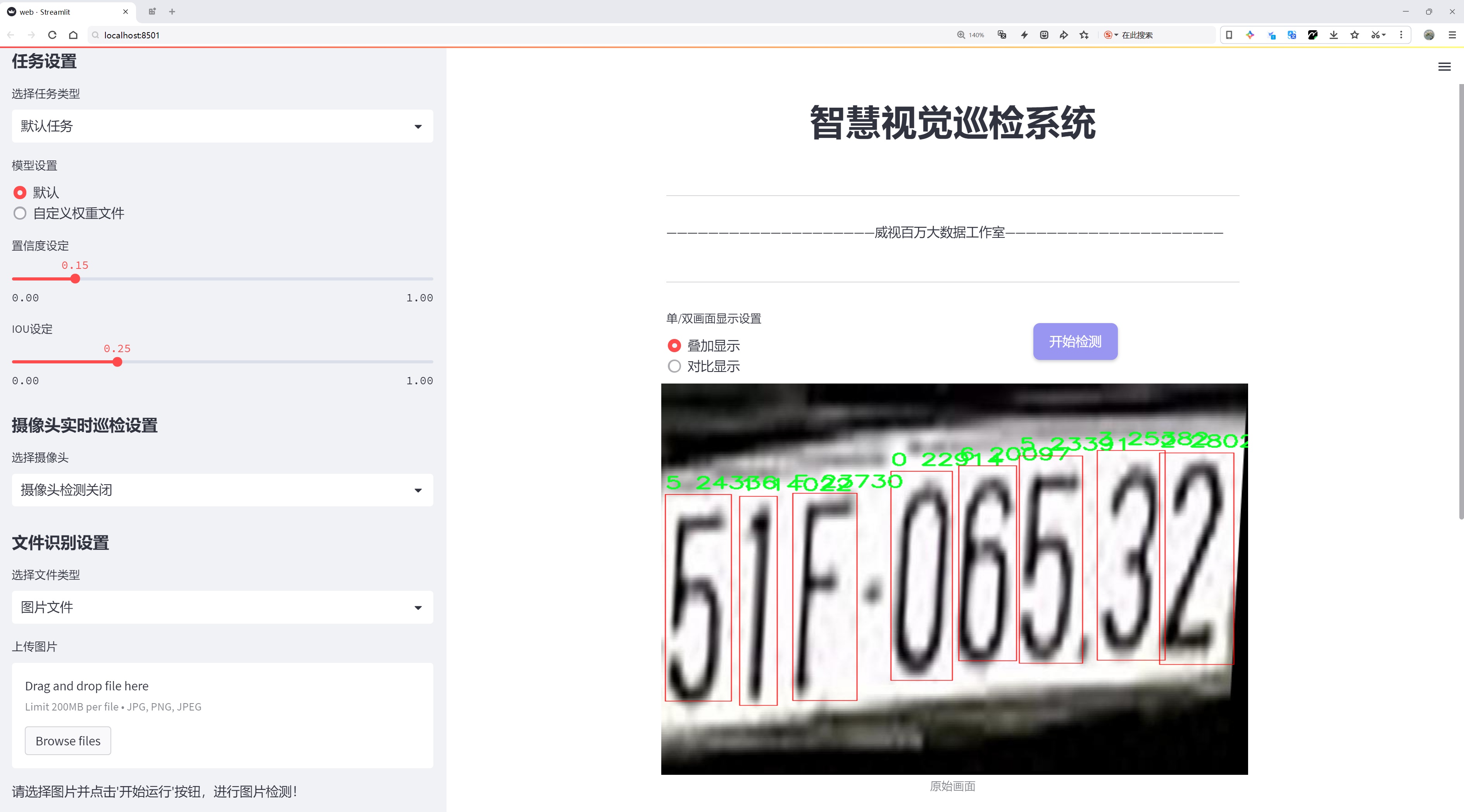Image resolution: width=1464 pixels, height=812 pixels.
Task: Add the page to favorites with star-plus icon
Action: 1085,35
